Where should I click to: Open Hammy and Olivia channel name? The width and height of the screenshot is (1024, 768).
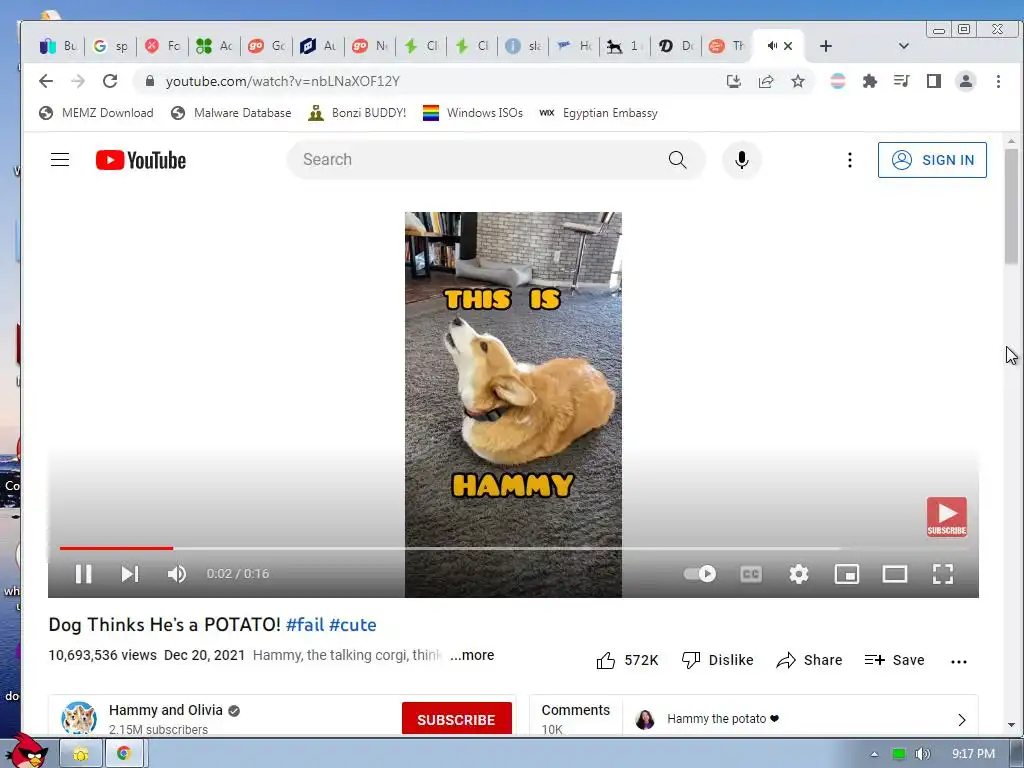(x=166, y=710)
